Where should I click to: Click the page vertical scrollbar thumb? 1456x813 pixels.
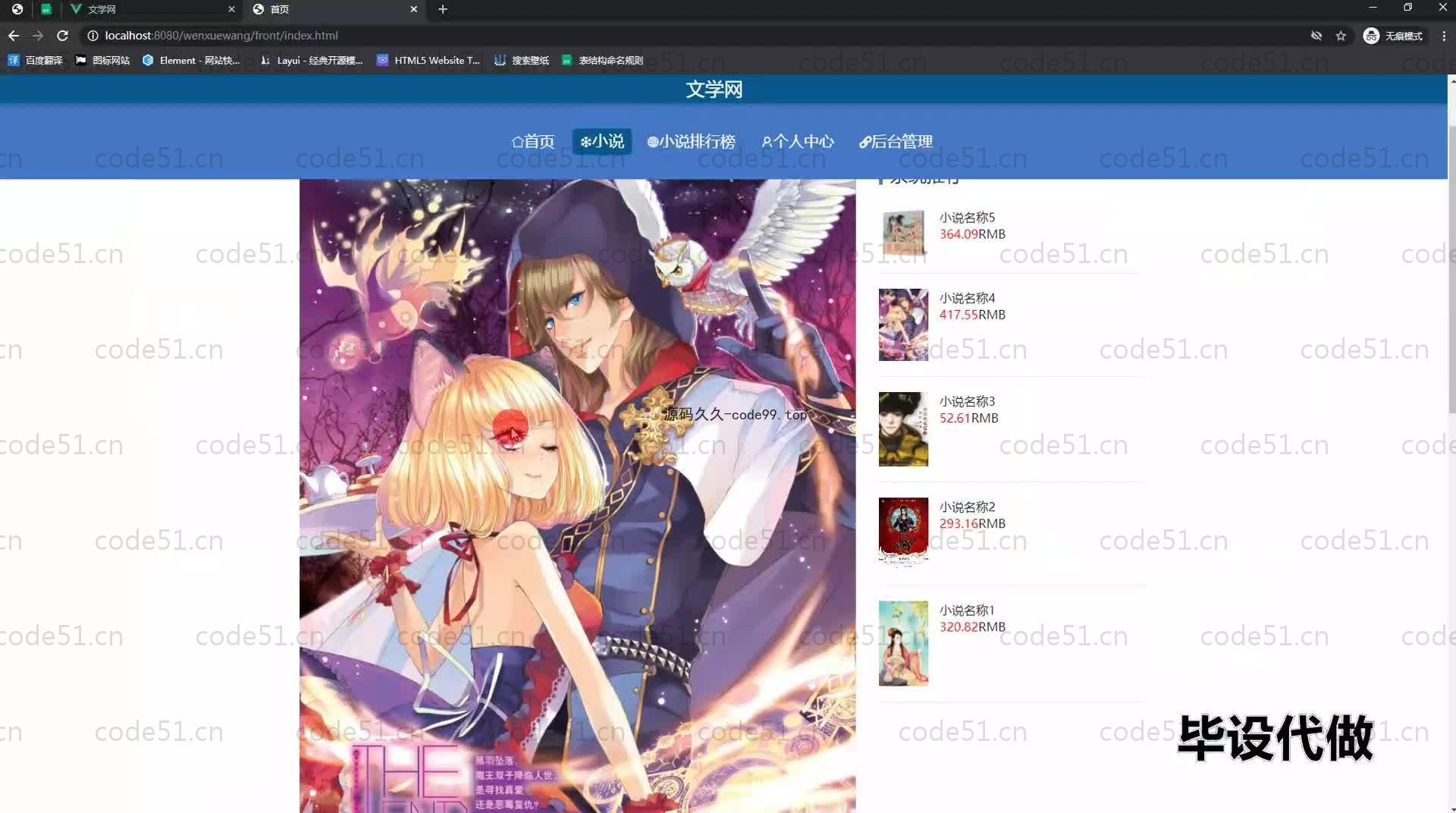(1451, 269)
